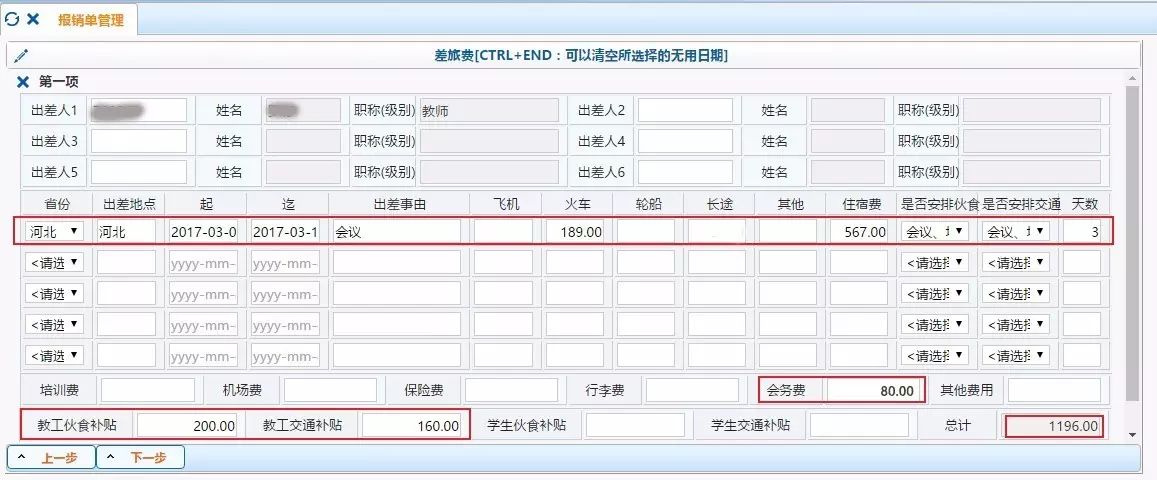Click the refresh icon in tab bar

(12, 19)
